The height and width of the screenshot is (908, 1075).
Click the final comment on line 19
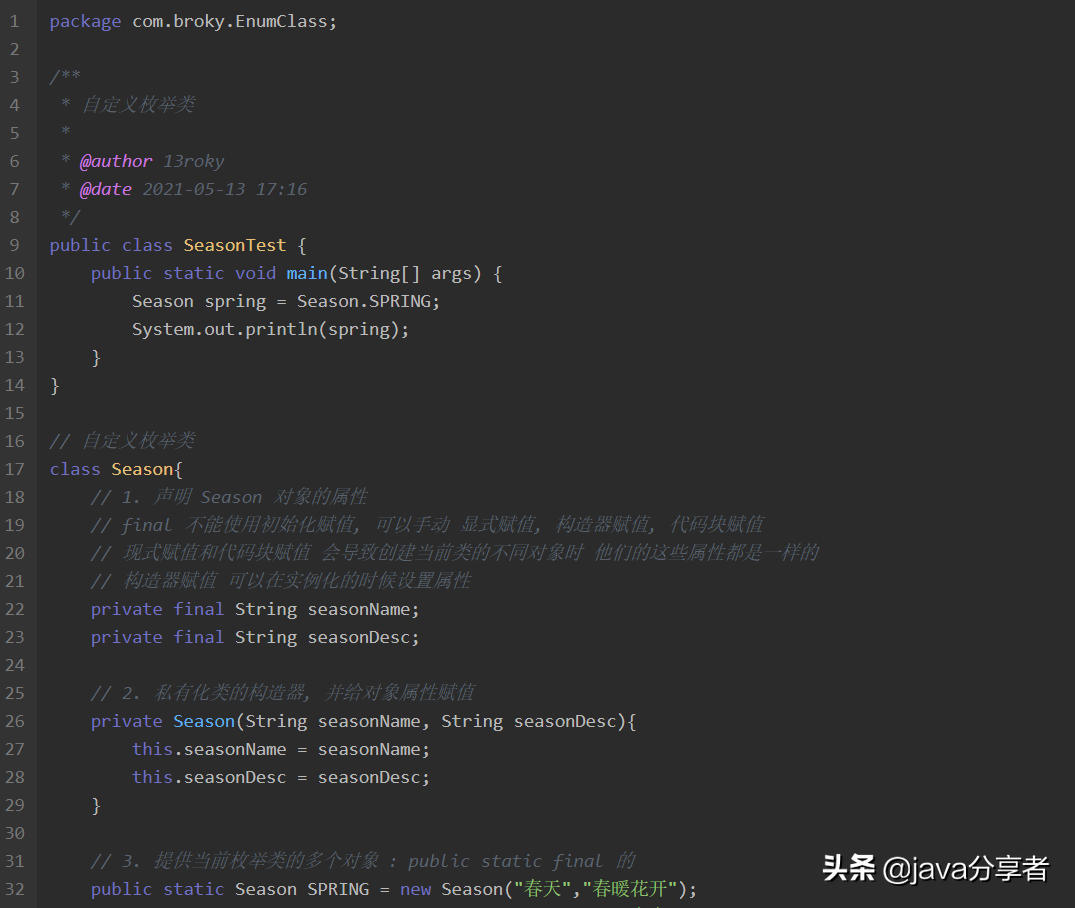coord(426,525)
